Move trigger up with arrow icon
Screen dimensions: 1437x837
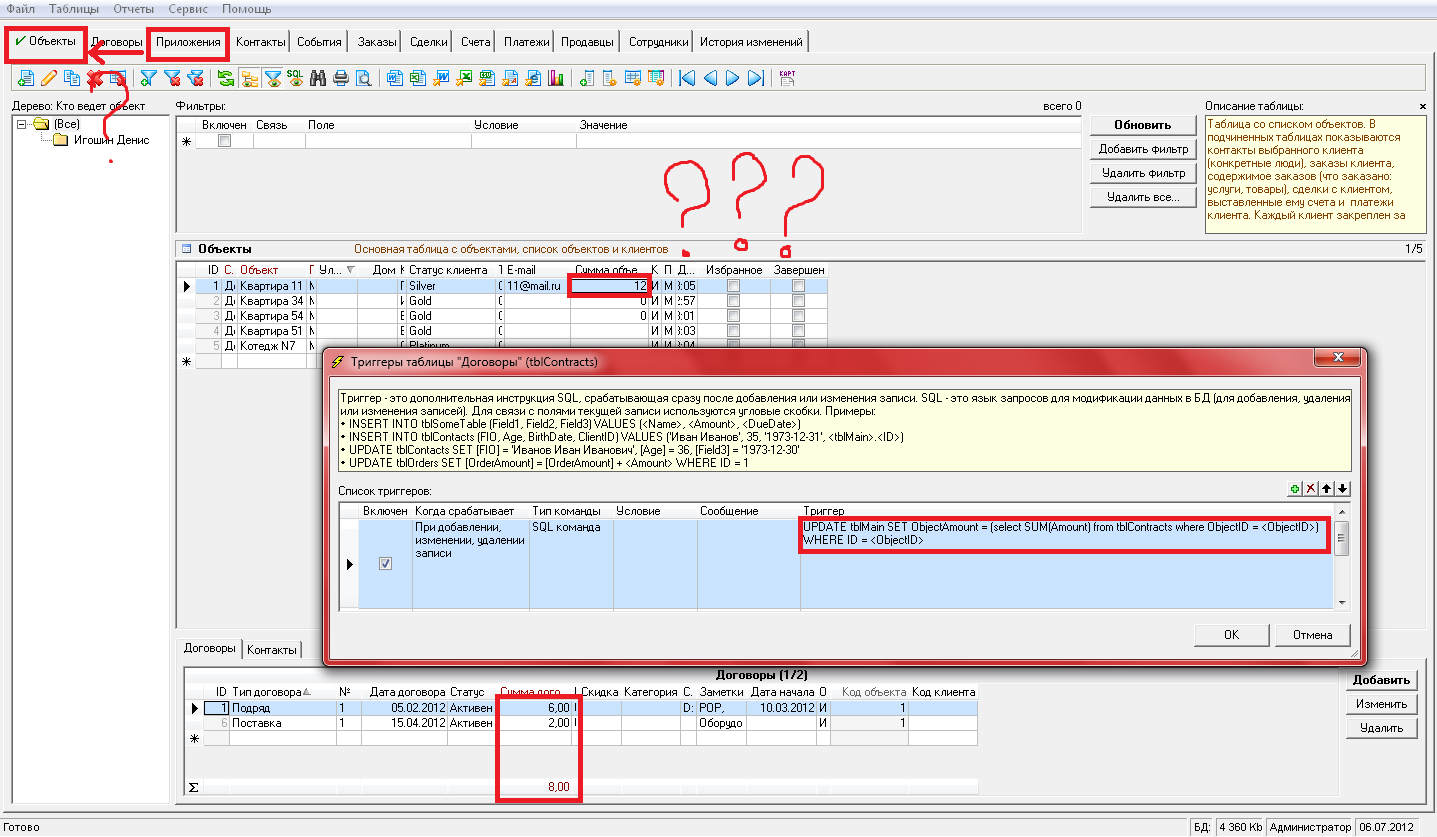point(1328,488)
